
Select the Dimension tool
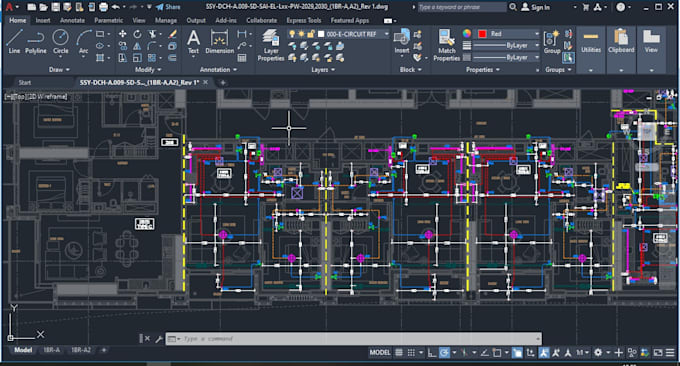pyautogui.click(x=219, y=42)
